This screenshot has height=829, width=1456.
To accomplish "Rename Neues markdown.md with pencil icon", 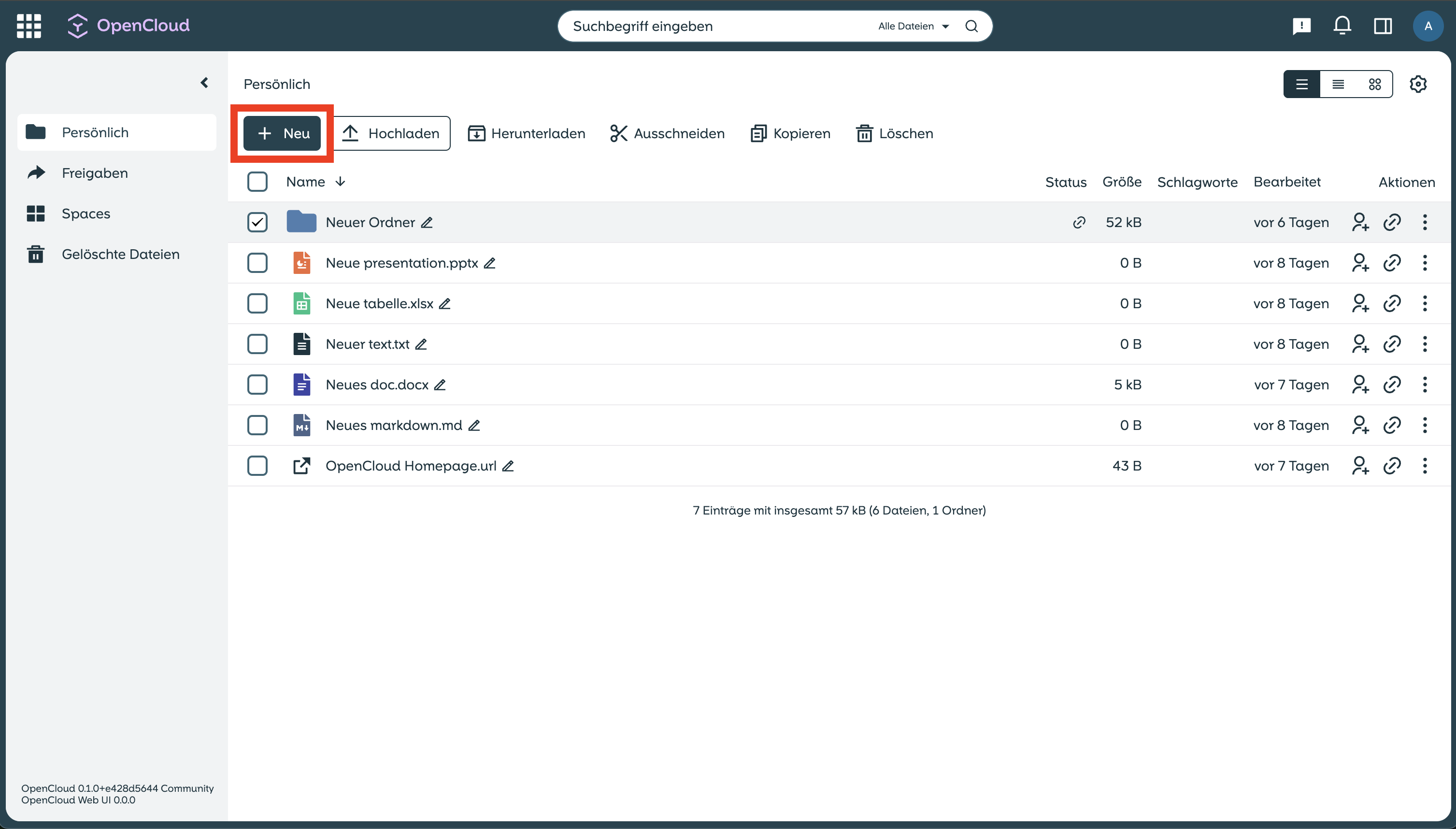I will tap(473, 425).
